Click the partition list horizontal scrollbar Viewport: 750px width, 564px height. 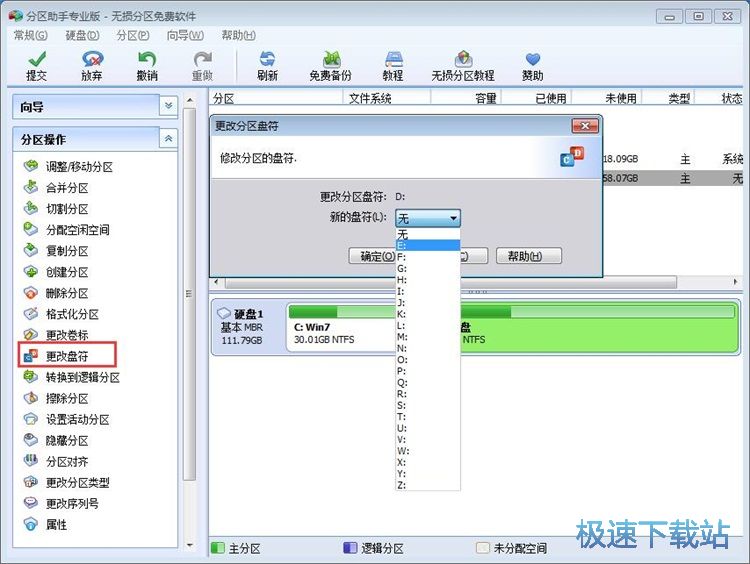[451, 282]
